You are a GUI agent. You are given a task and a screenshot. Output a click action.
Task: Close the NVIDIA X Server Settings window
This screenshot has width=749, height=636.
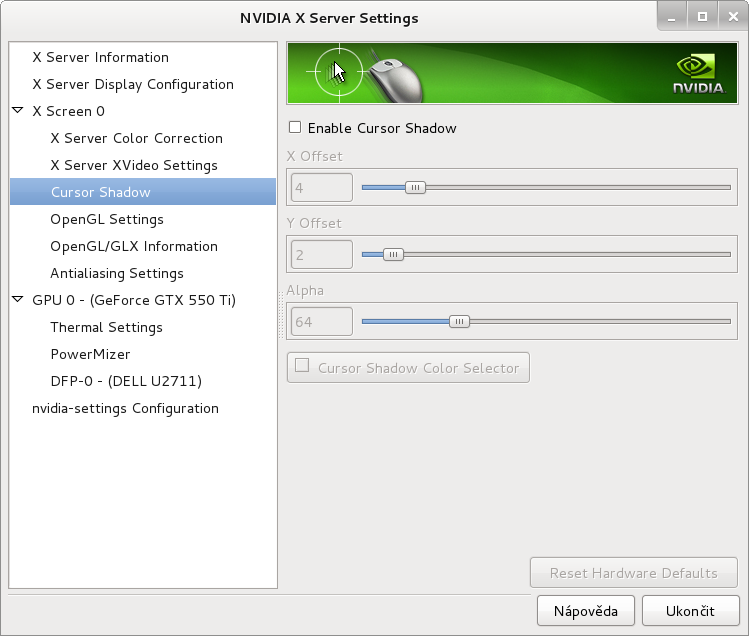(733, 17)
